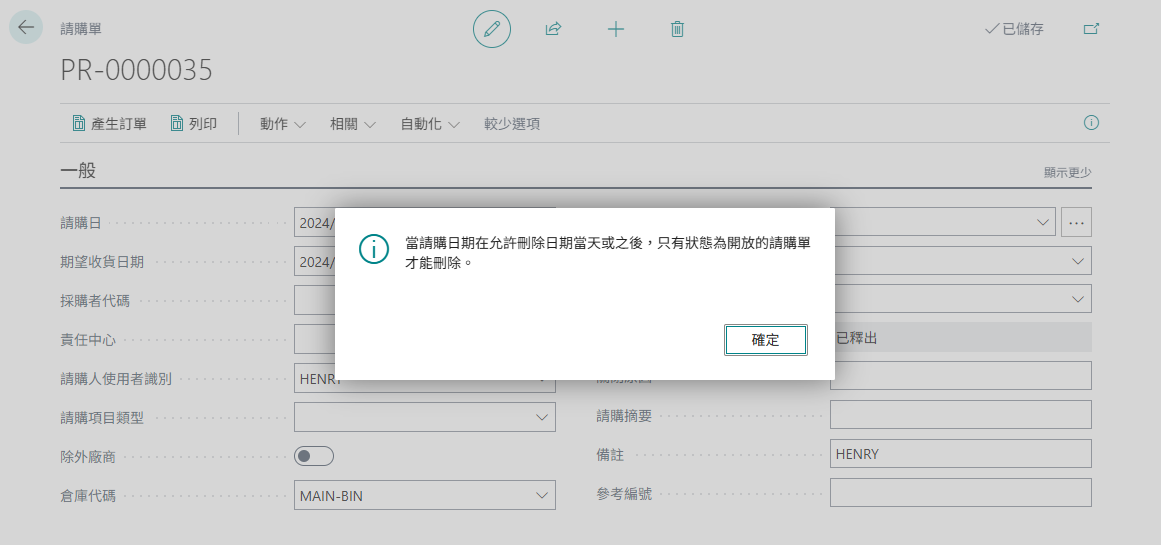Expand the top right dropdown beside ellipsis
Screen dimensions: 1161x545
click(1043, 222)
